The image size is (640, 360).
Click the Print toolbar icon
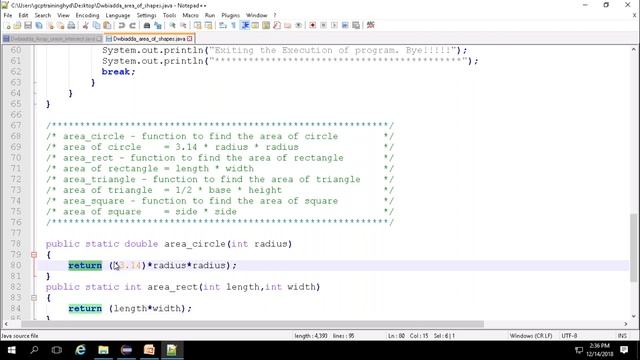point(71,25)
